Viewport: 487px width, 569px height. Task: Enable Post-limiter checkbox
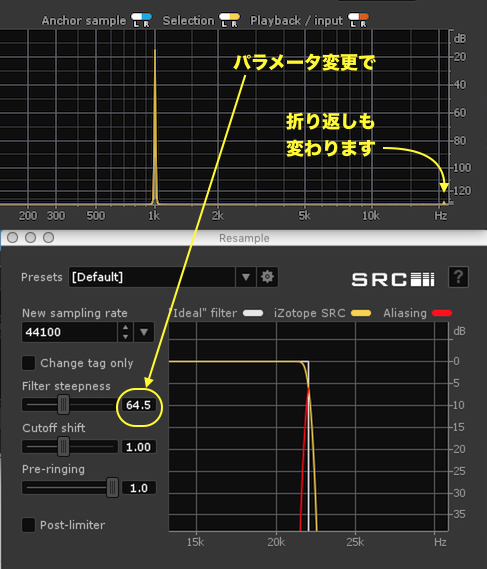pos(29,525)
